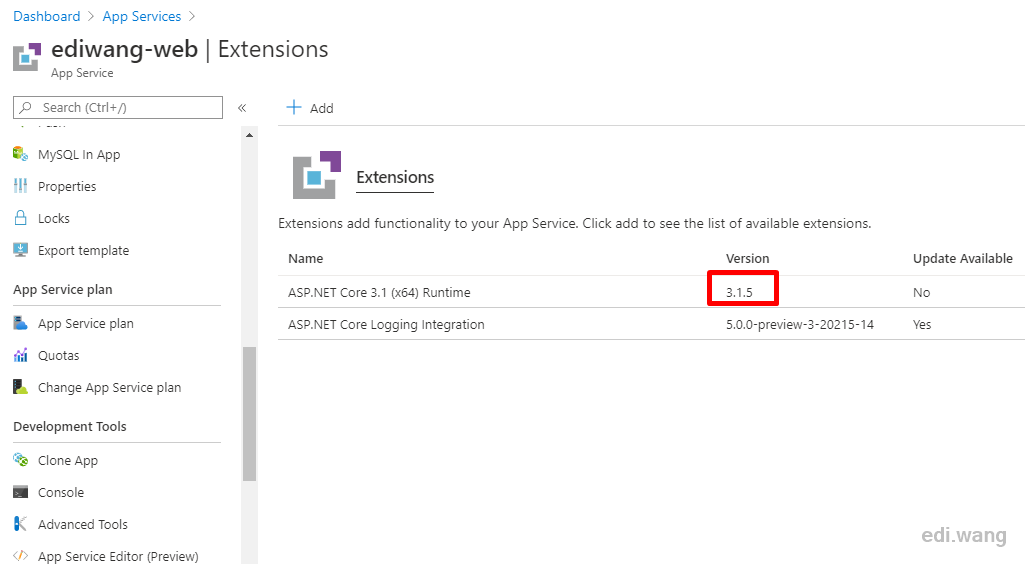Select ASP.NET Core Logging Integration row
Image resolution: width=1025 pixels, height=564 pixels.
pos(651,324)
